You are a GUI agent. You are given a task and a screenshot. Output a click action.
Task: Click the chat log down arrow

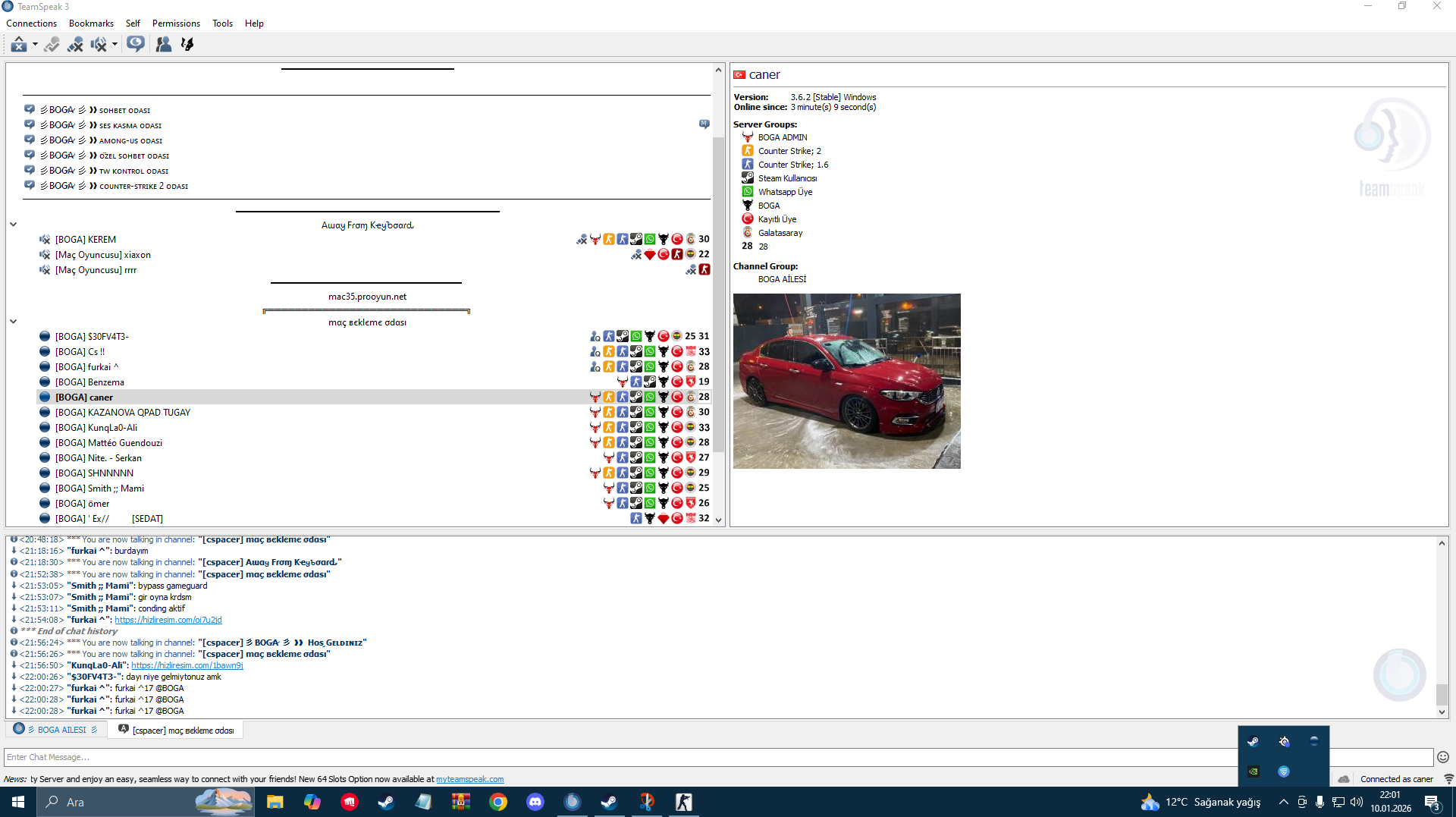1442,712
